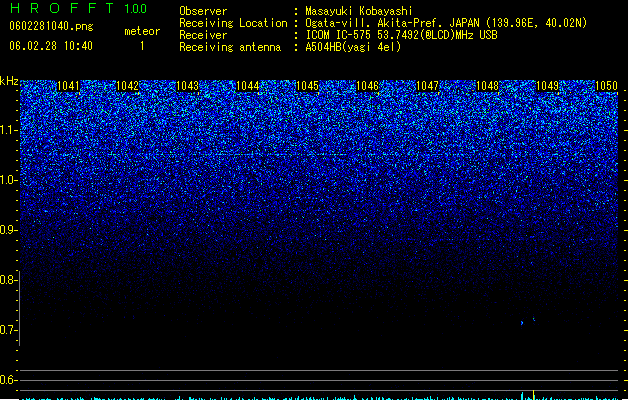Click the 1041 time marker label
The height and width of the screenshot is (400, 629).
(x=68, y=86)
